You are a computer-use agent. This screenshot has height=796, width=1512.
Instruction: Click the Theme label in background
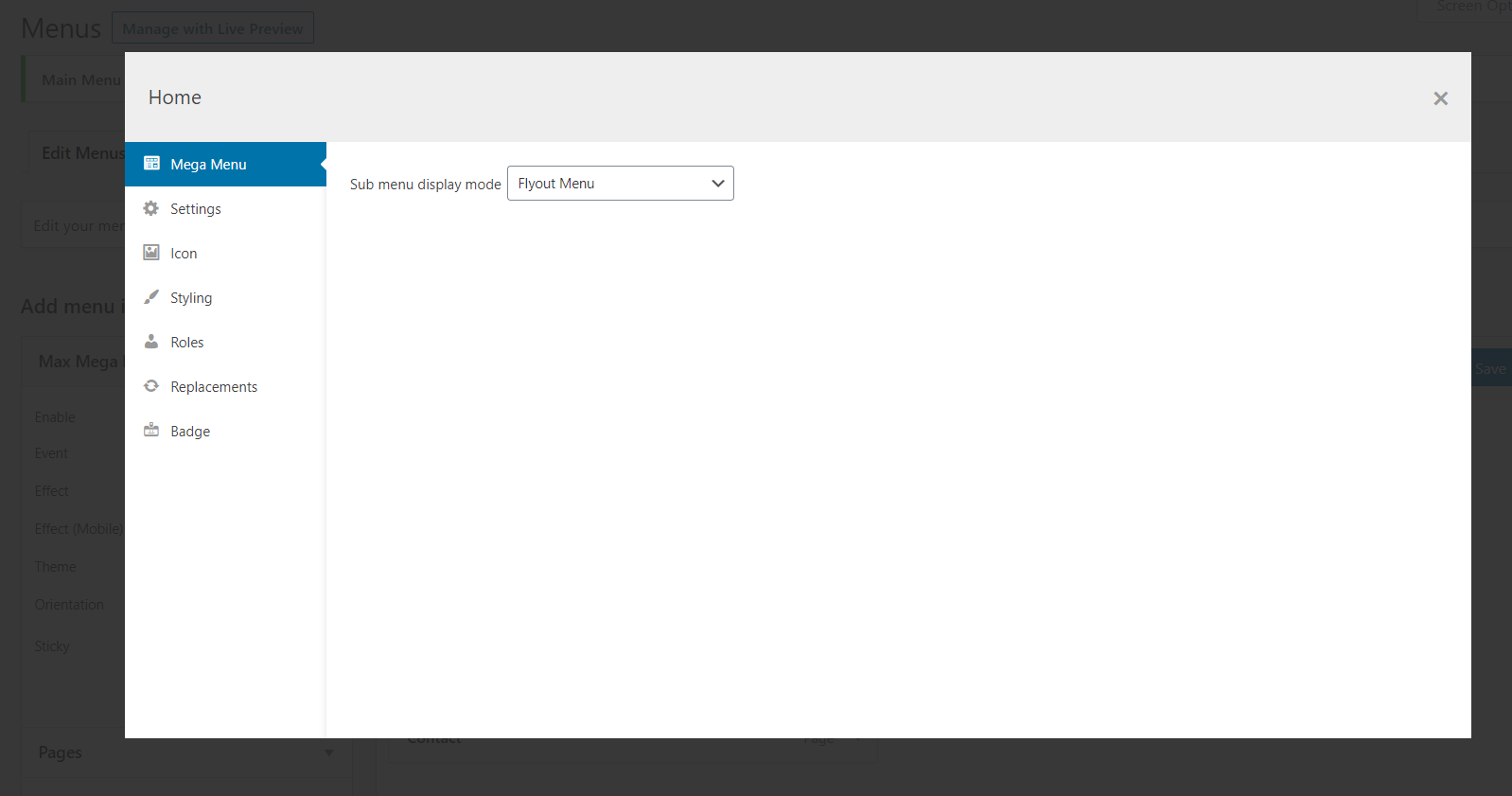tap(55, 567)
